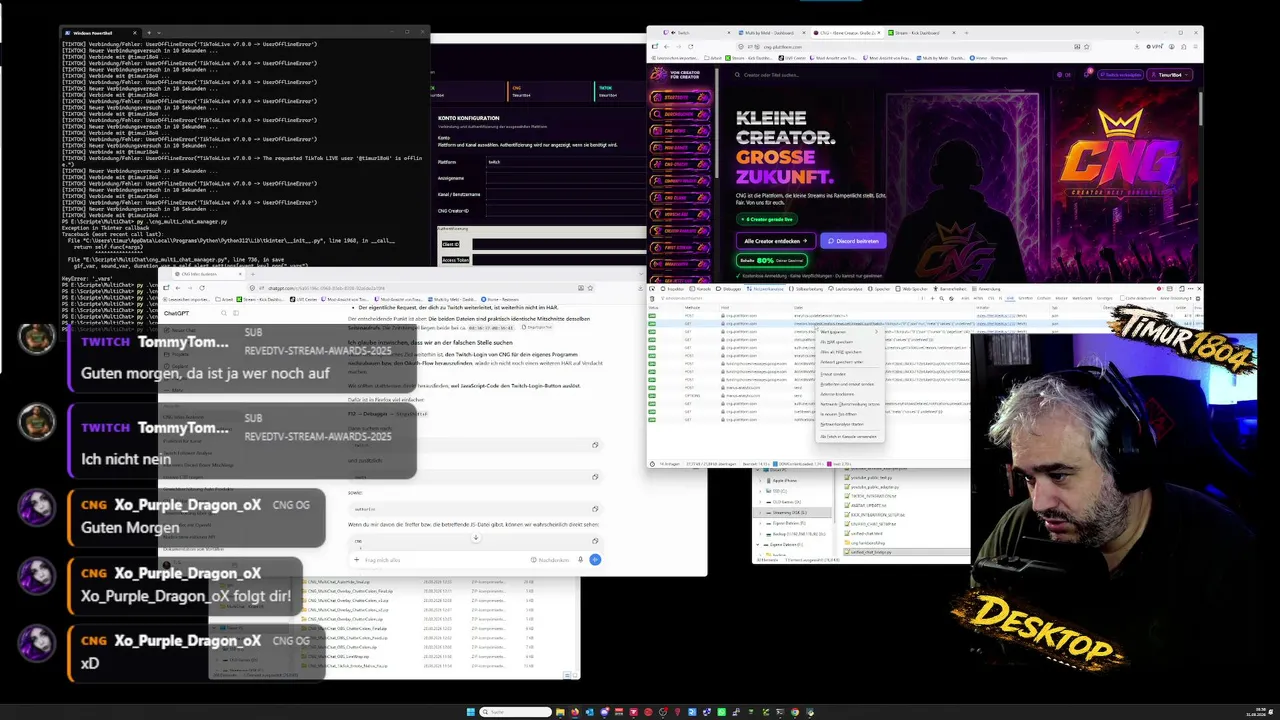
Task: Clear the network log with the trash icon
Action: pyautogui.click(x=653, y=298)
